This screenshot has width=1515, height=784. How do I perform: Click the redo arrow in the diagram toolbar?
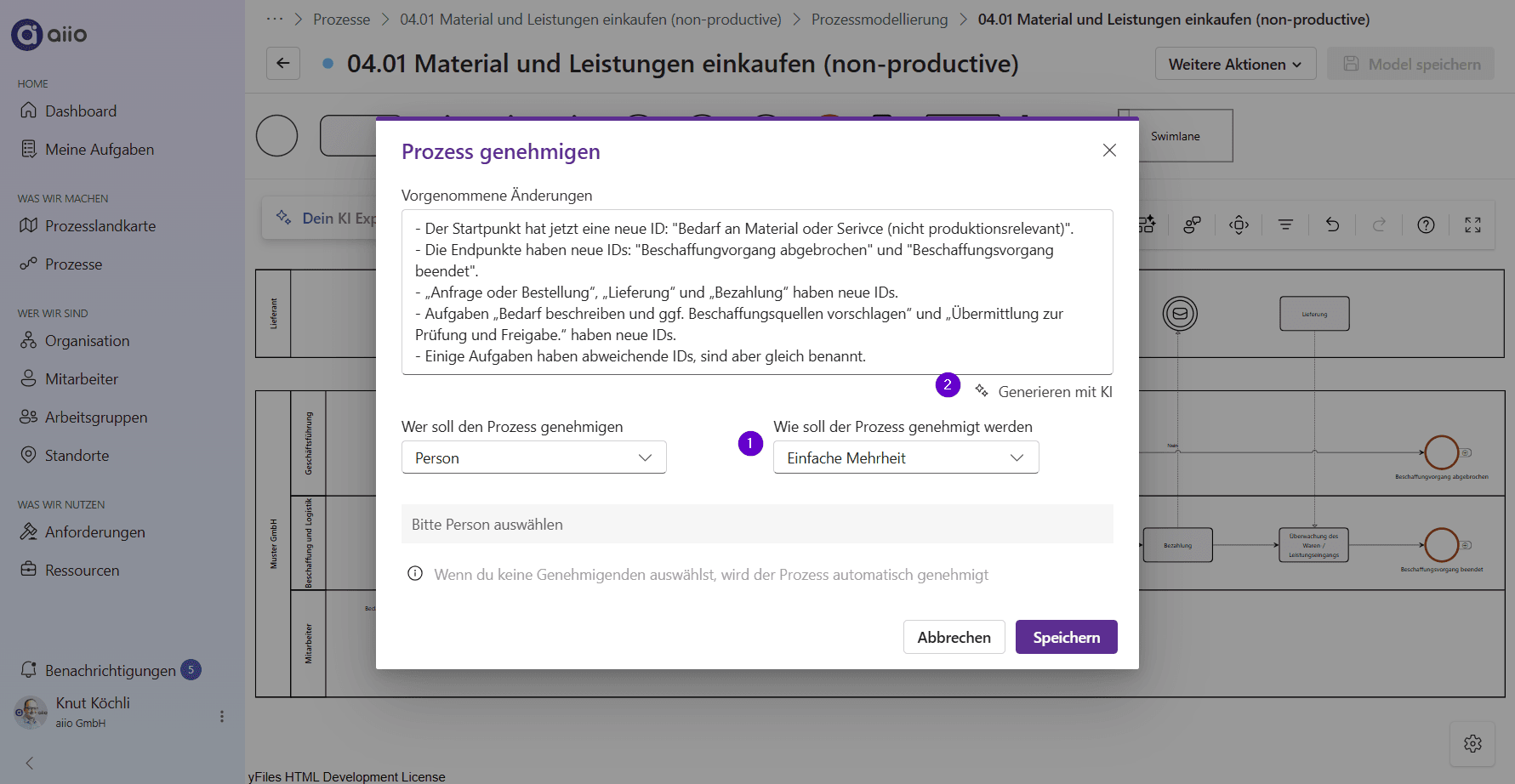[1380, 224]
